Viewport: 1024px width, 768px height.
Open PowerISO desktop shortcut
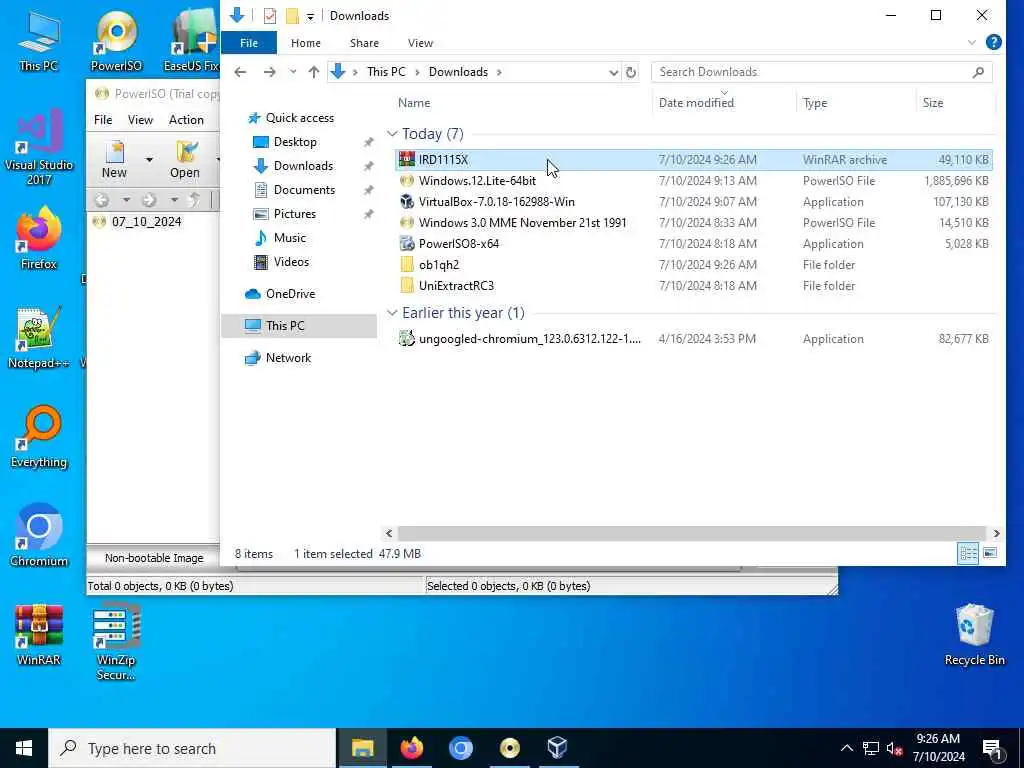coord(116,40)
